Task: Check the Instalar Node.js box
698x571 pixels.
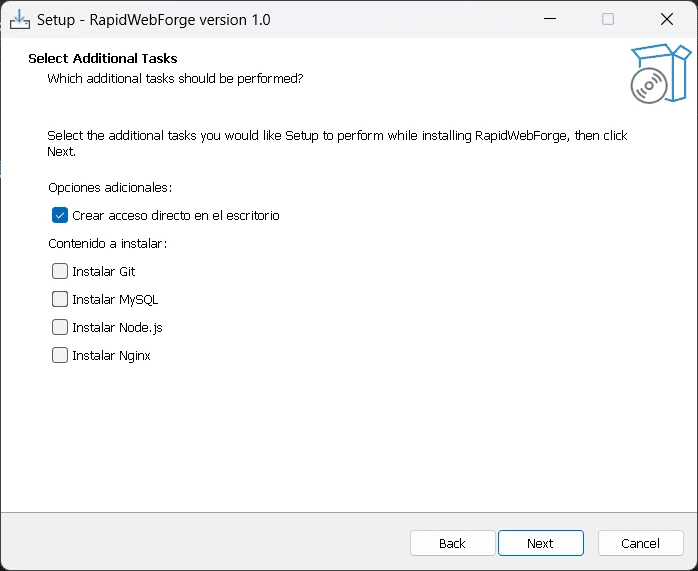Action: coord(60,328)
